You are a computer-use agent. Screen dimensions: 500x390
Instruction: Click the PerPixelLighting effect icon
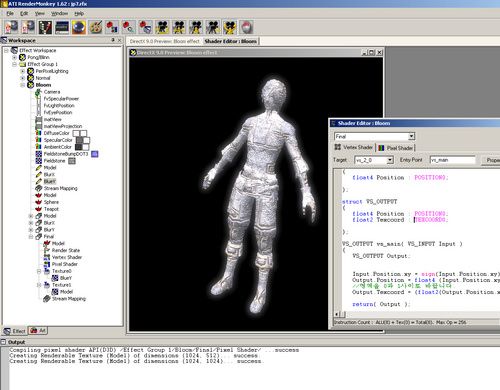[31, 71]
